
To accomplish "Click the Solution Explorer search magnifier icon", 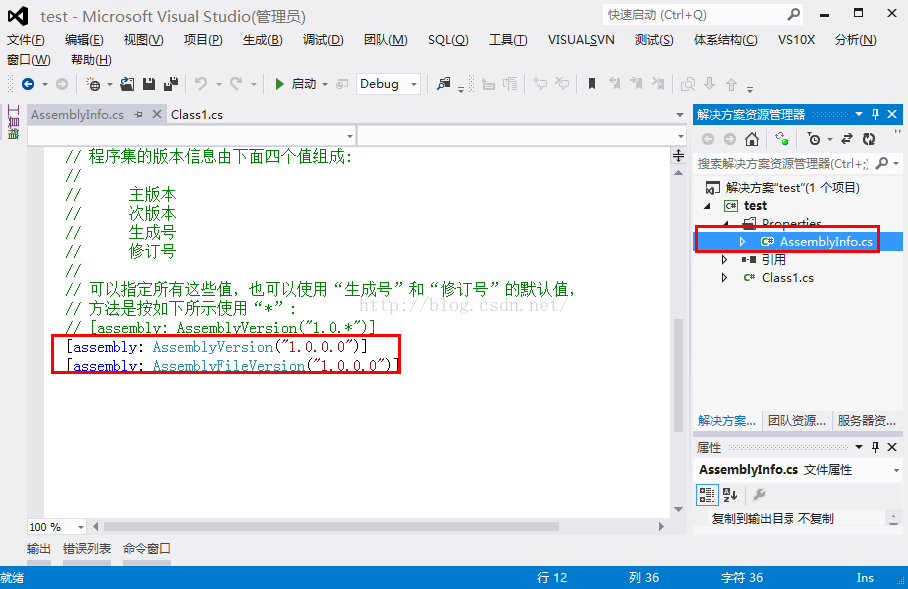I will pos(882,163).
